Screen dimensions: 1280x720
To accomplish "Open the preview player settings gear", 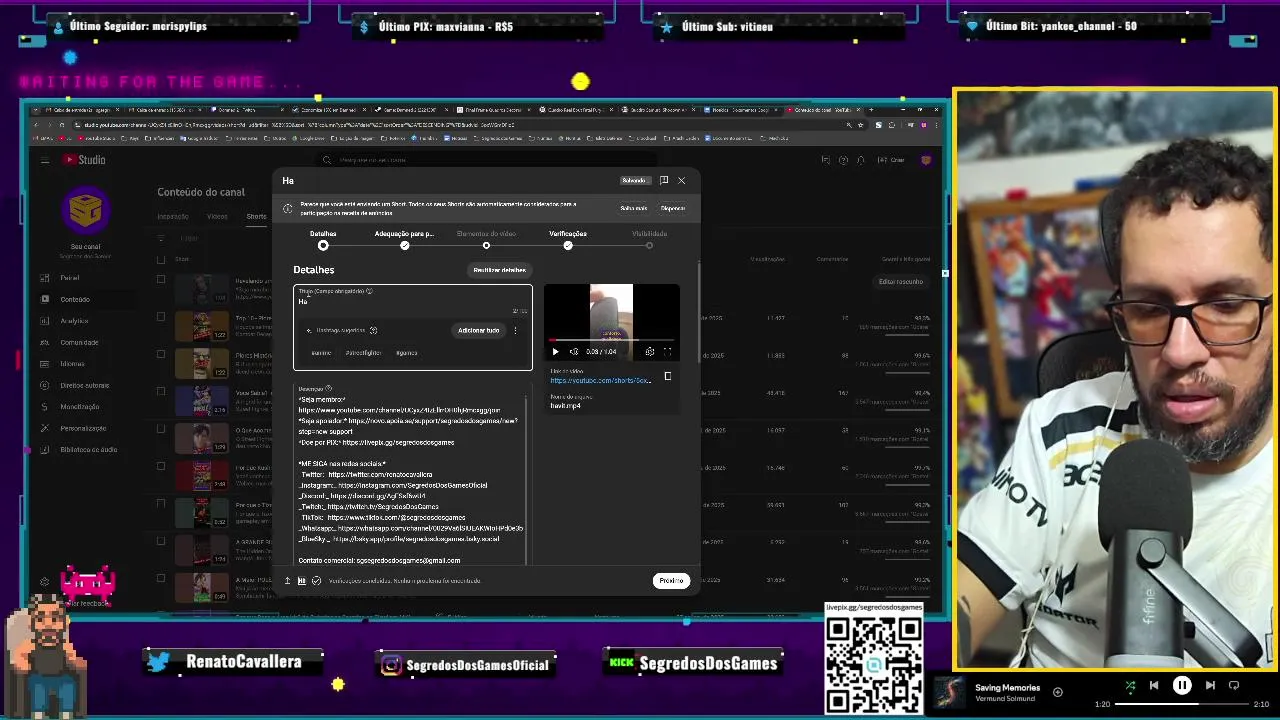I will click(650, 352).
